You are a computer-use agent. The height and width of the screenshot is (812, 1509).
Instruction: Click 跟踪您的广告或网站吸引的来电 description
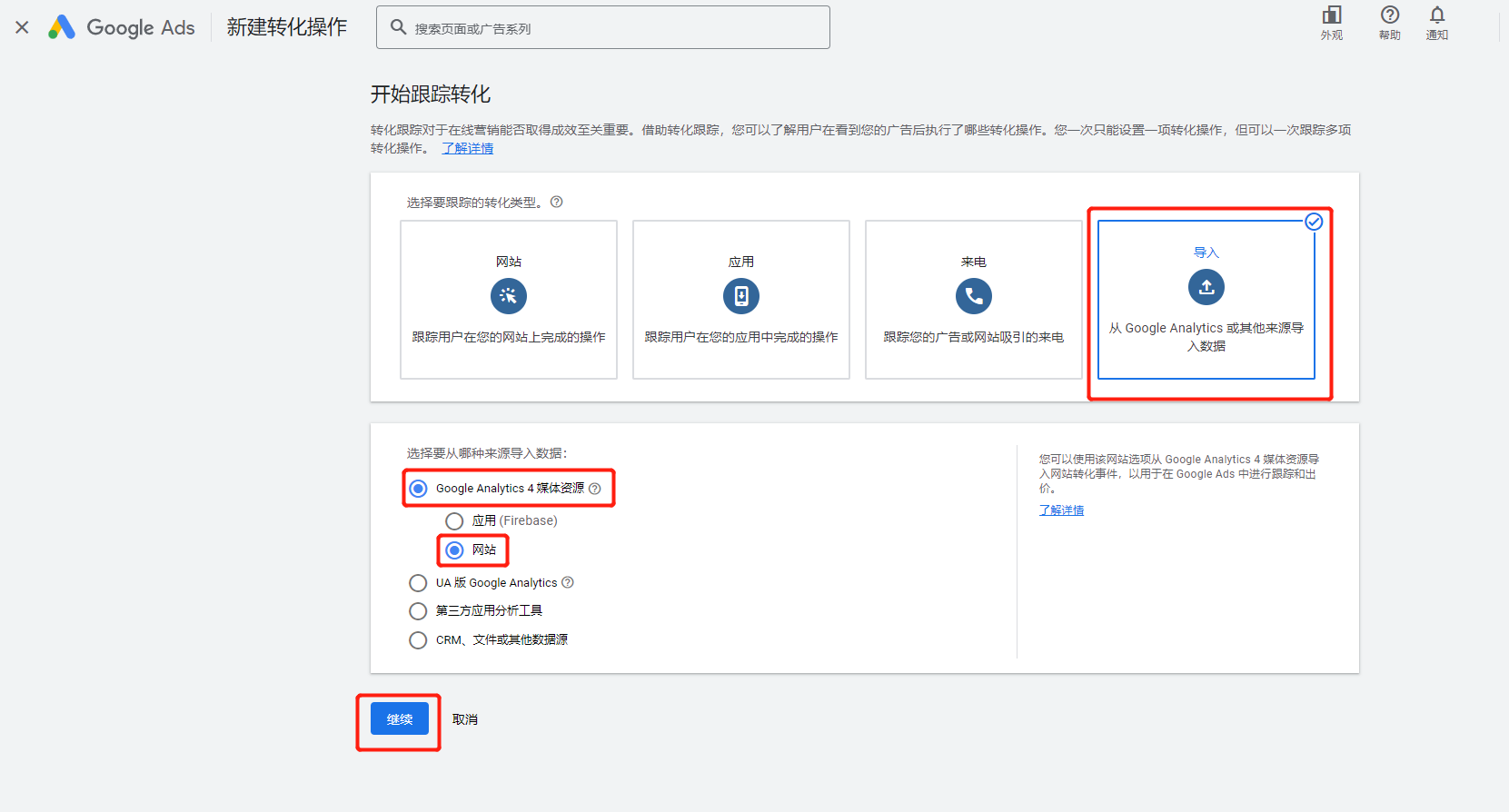974,337
